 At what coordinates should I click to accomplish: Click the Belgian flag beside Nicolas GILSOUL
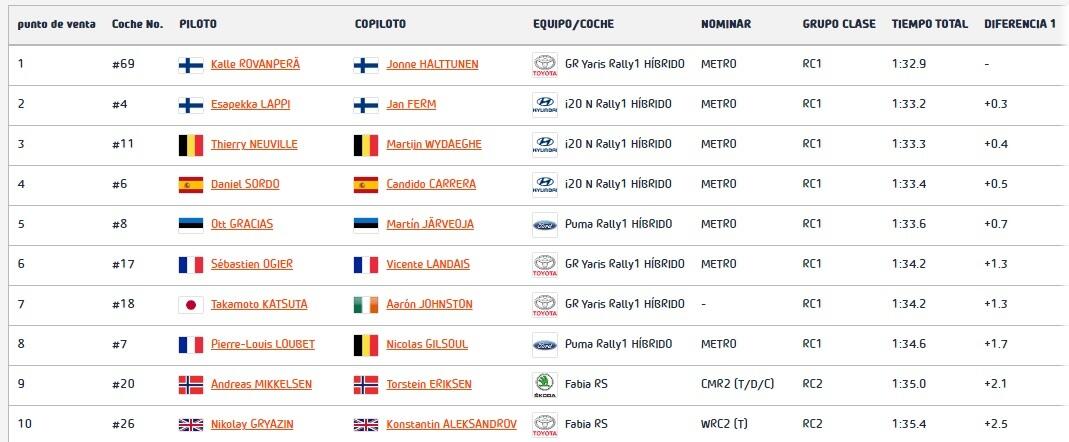click(366, 345)
